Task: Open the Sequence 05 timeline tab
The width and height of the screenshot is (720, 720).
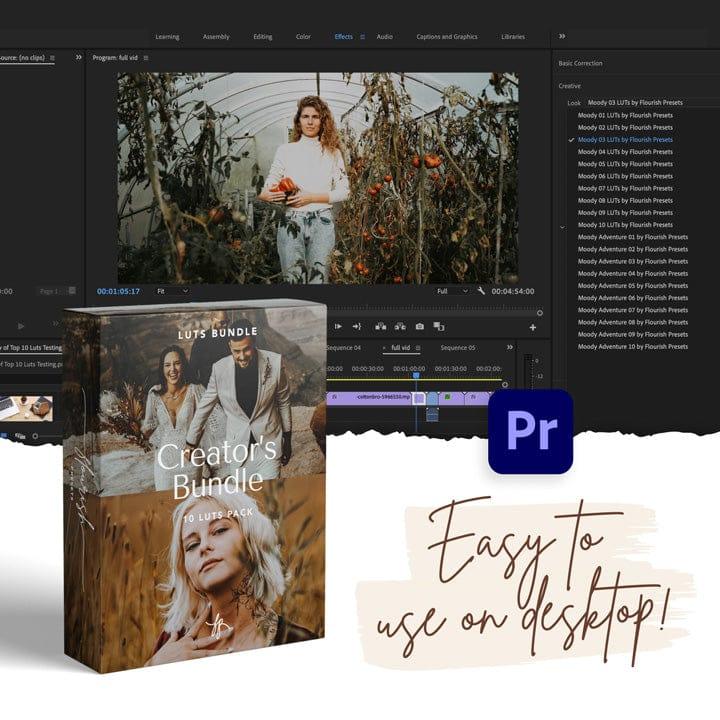Action: (x=458, y=348)
